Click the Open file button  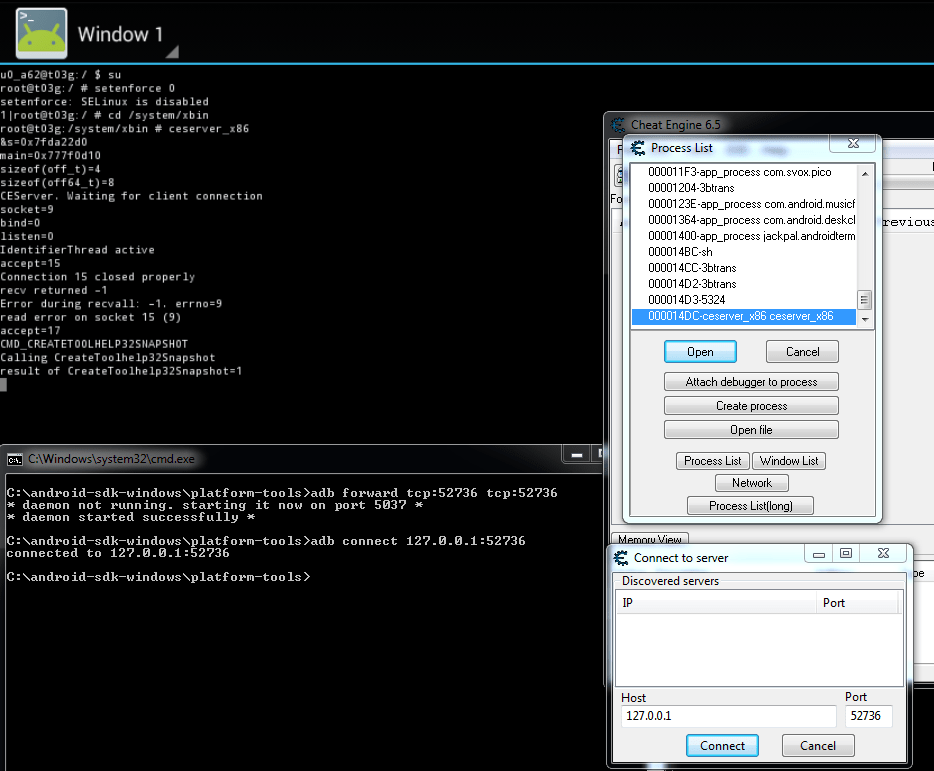751,429
